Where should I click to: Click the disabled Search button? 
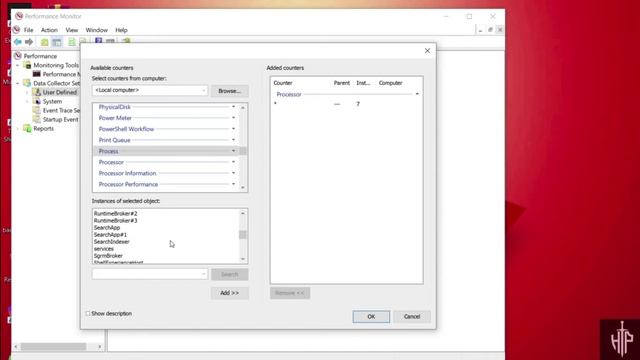229,274
